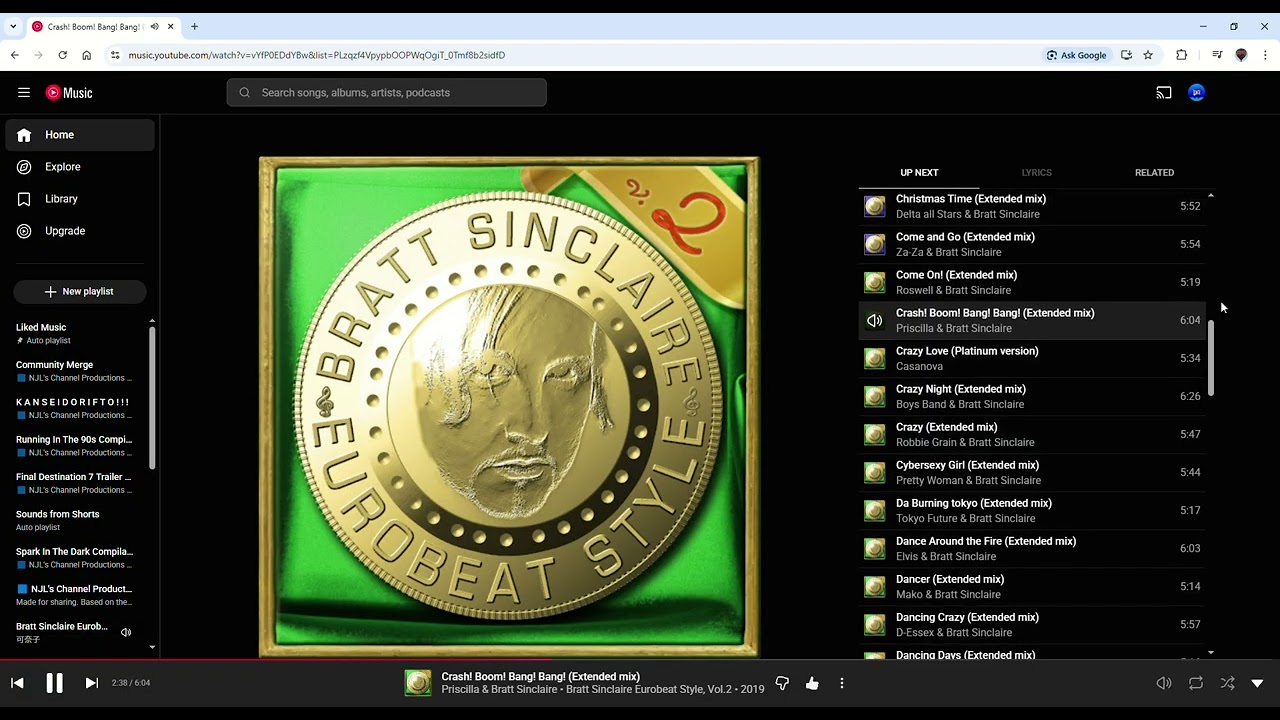The image size is (1280, 720).
Task: Skip to previous track
Action: 17,683
